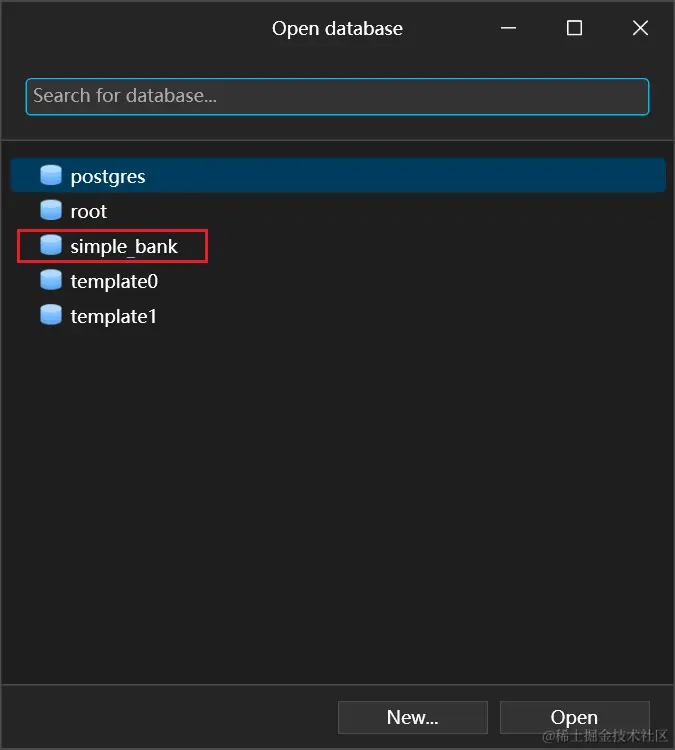Close the Open database dialog
Viewport: 675px width, 750px height.
click(x=641, y=28)
